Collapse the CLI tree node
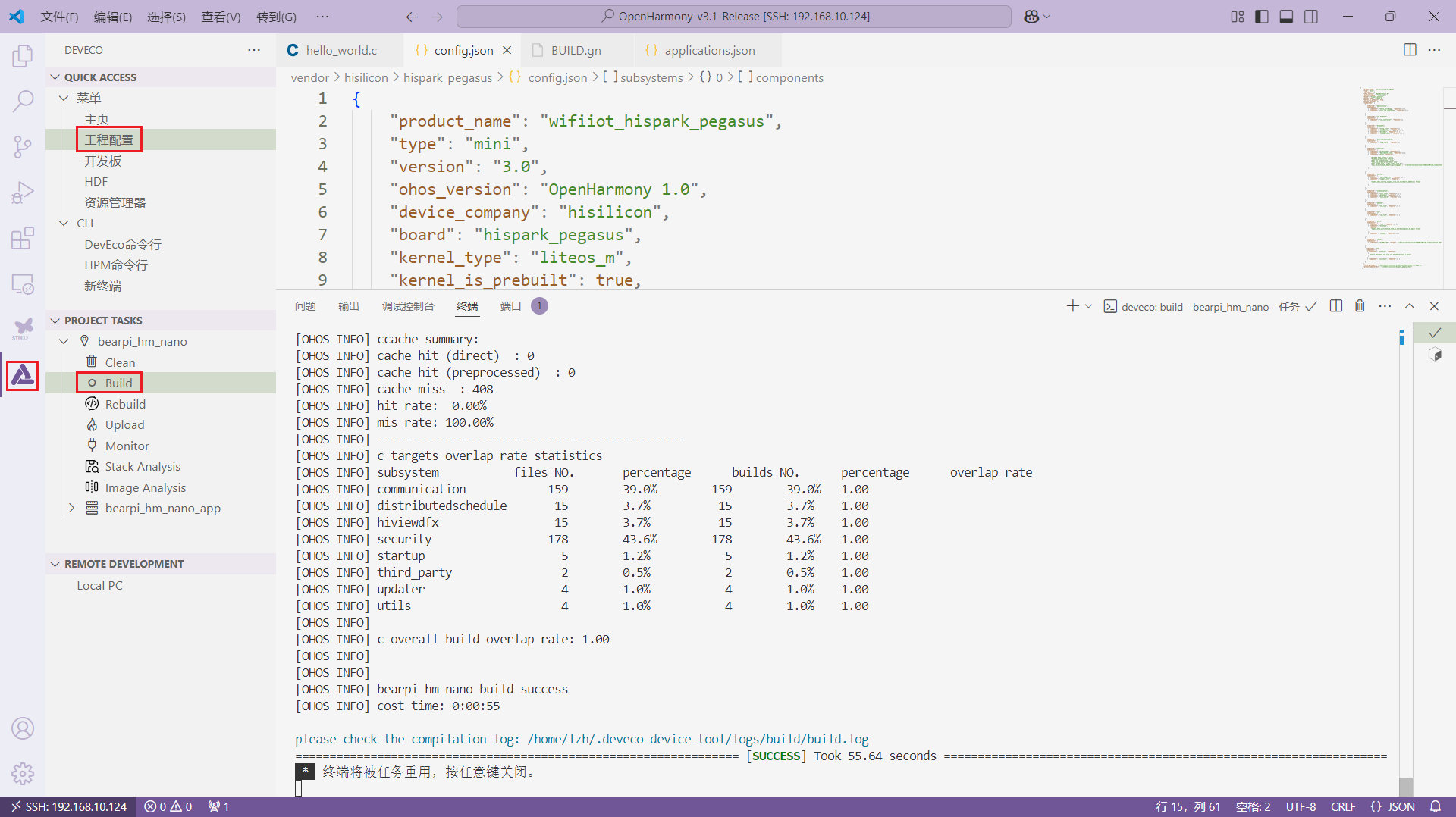The image size is (1456, 817). 64,224
